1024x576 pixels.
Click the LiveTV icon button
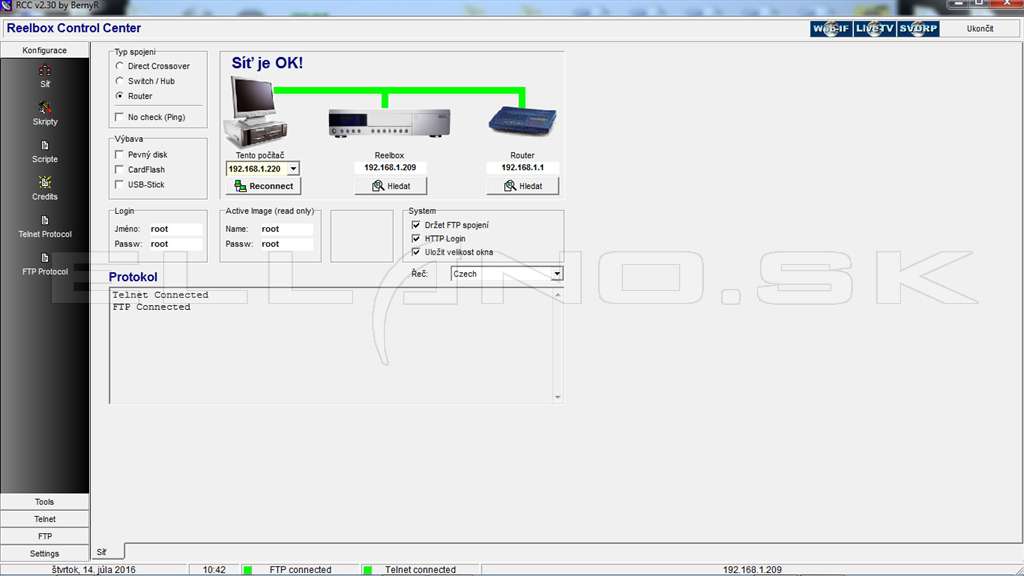click(x=874, y=29)
